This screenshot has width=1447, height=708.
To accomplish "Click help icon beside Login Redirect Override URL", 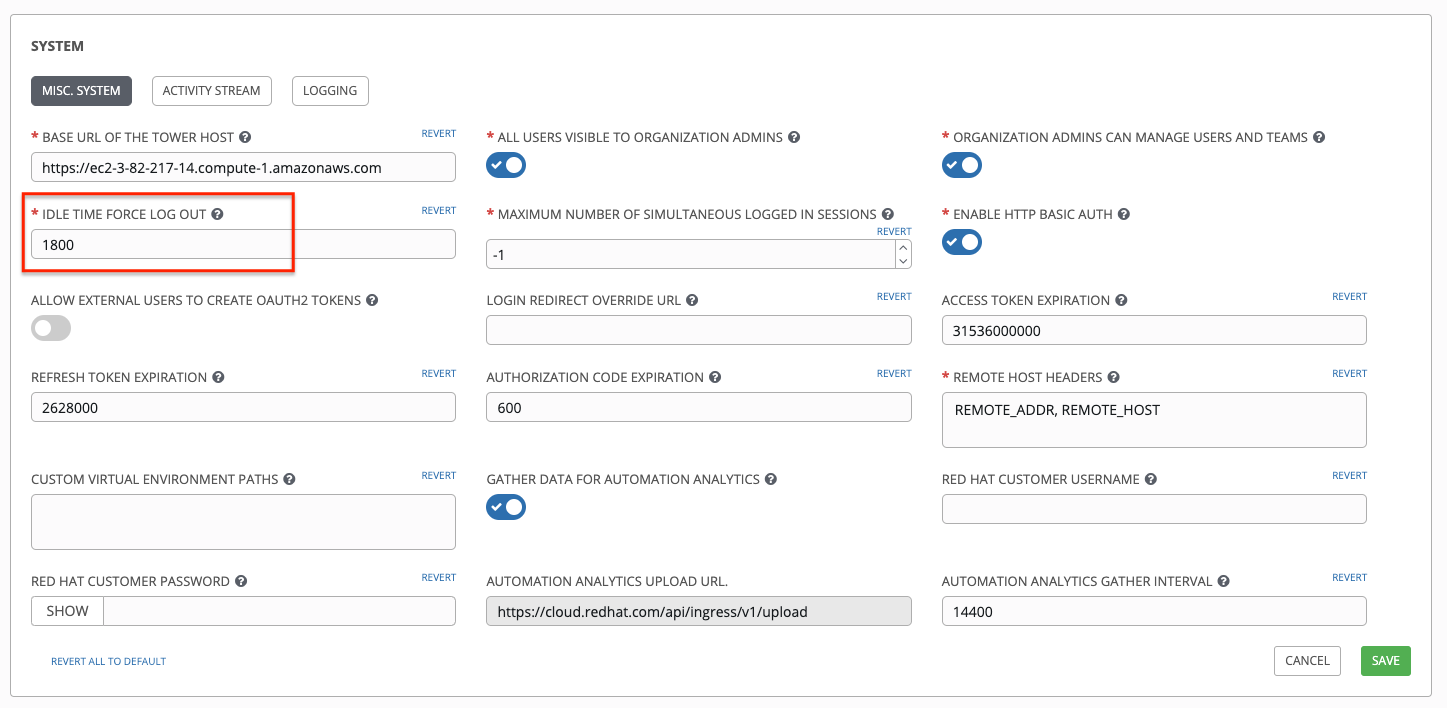I will click(692, 301).
